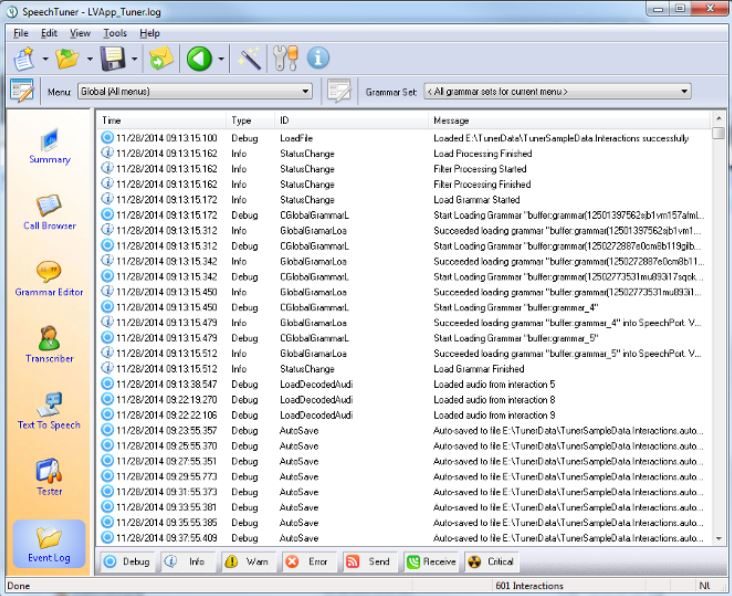Viewport: 732px width, 596px height.
Task: Expand the Grammar Set dropdown
Action: point(684,92)
